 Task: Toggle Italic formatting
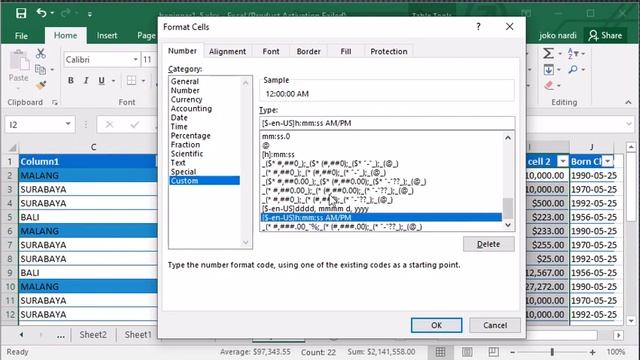86,80
